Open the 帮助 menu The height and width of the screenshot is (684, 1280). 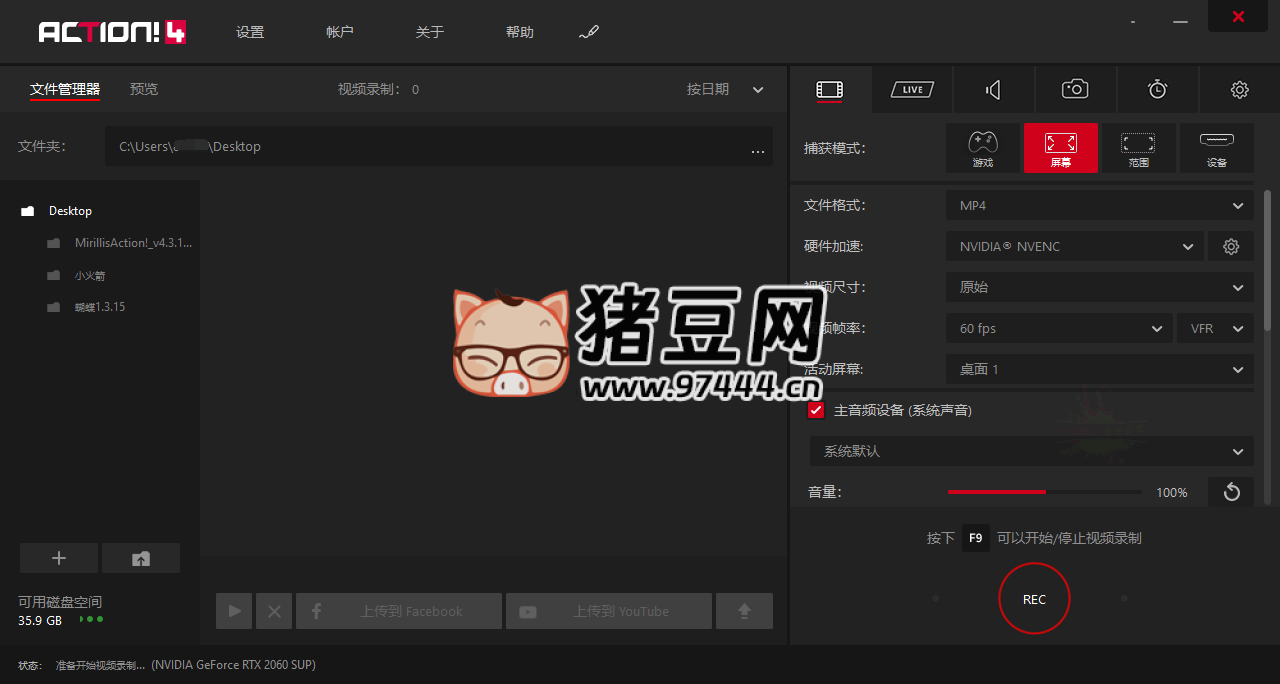point(519,31)
